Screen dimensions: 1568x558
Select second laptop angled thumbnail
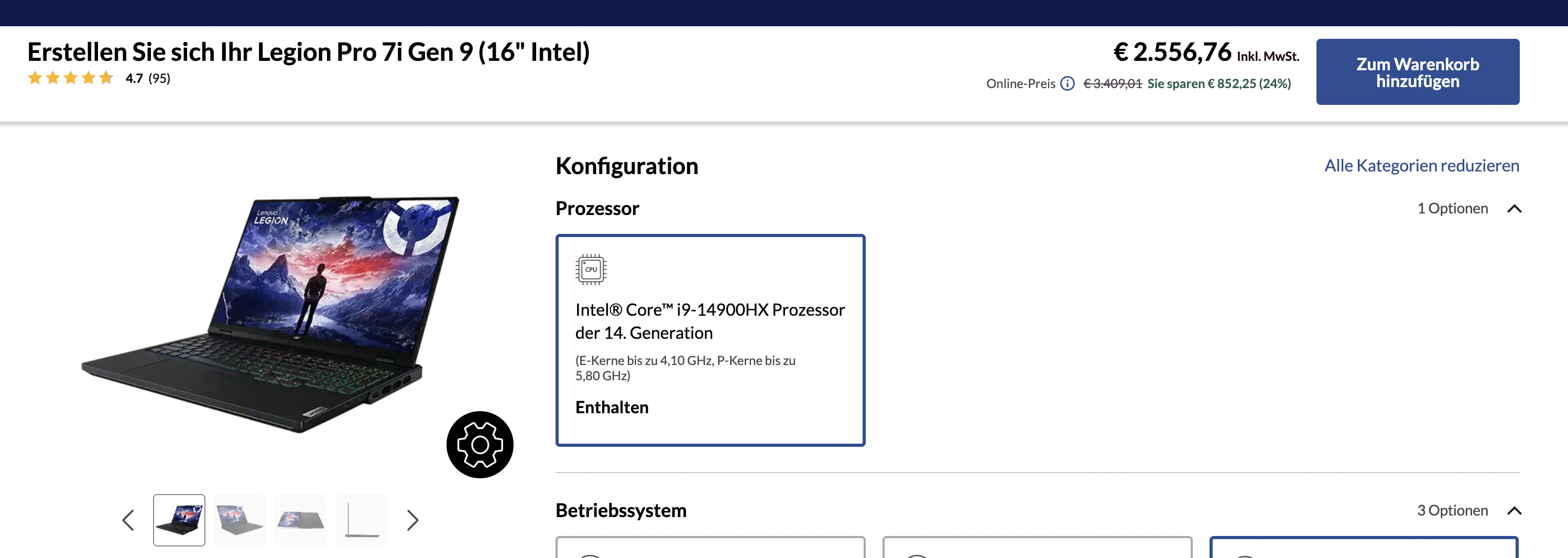click(240, 520)
